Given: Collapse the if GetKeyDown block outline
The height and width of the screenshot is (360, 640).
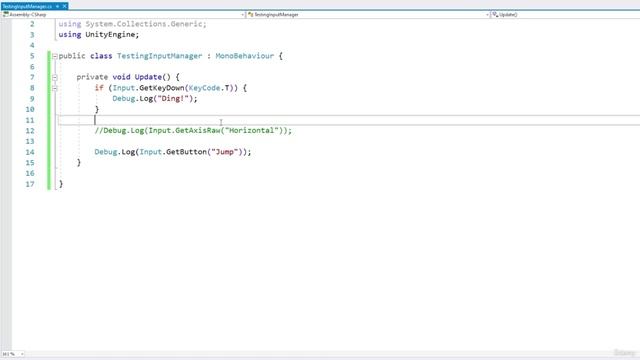Looking at the screenshot, I should click(55, 88).
